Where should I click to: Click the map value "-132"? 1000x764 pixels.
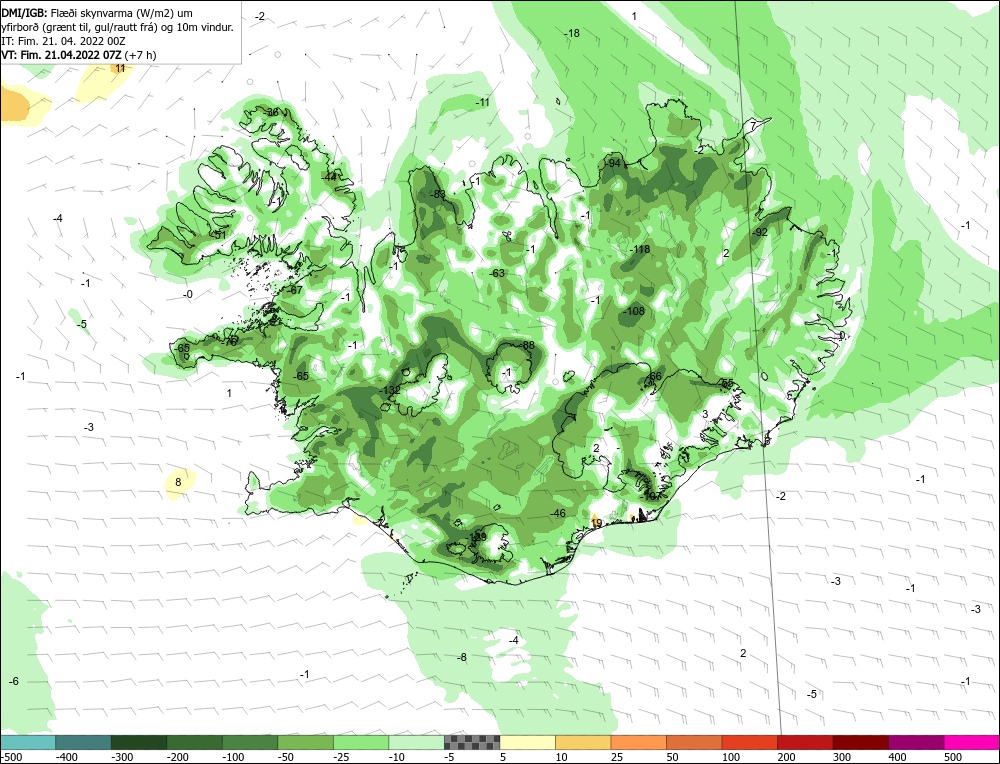coord(389,390)
